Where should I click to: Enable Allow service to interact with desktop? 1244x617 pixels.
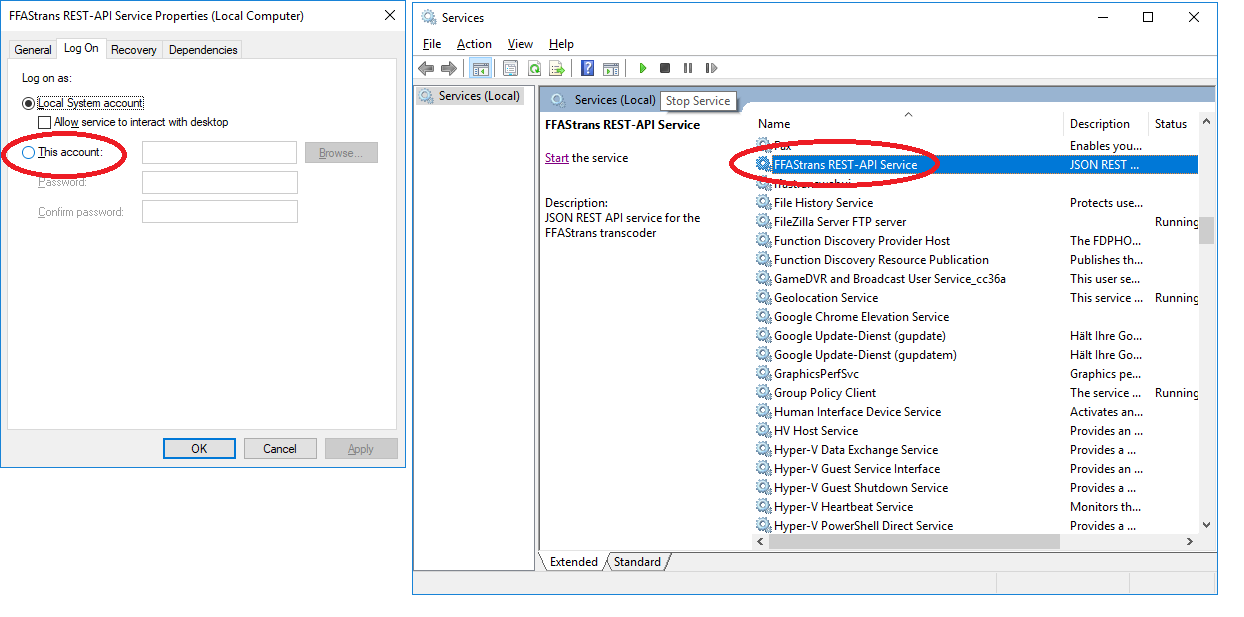pyautogui.click(x=44, y=122)
